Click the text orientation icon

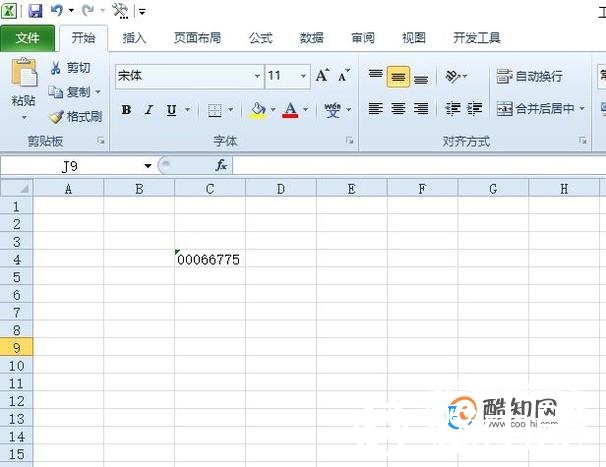tap(453, 76)
